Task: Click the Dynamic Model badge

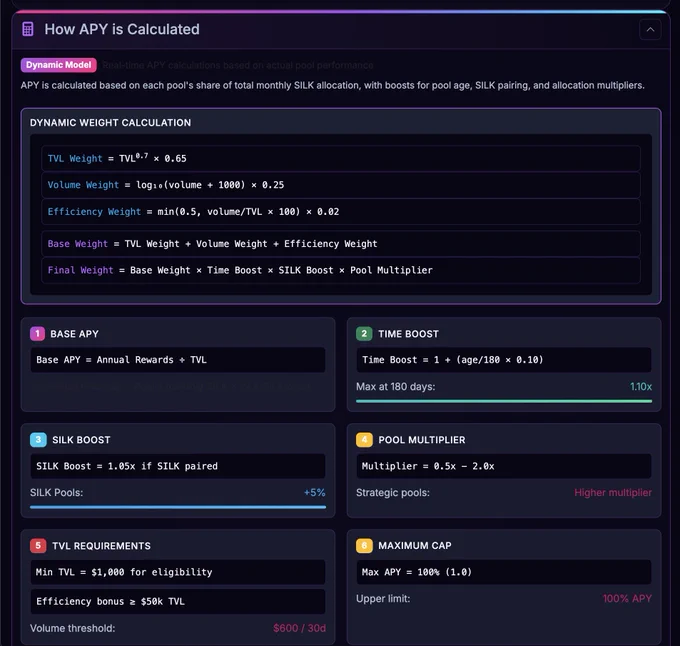Action: click(x=59, y=65)
